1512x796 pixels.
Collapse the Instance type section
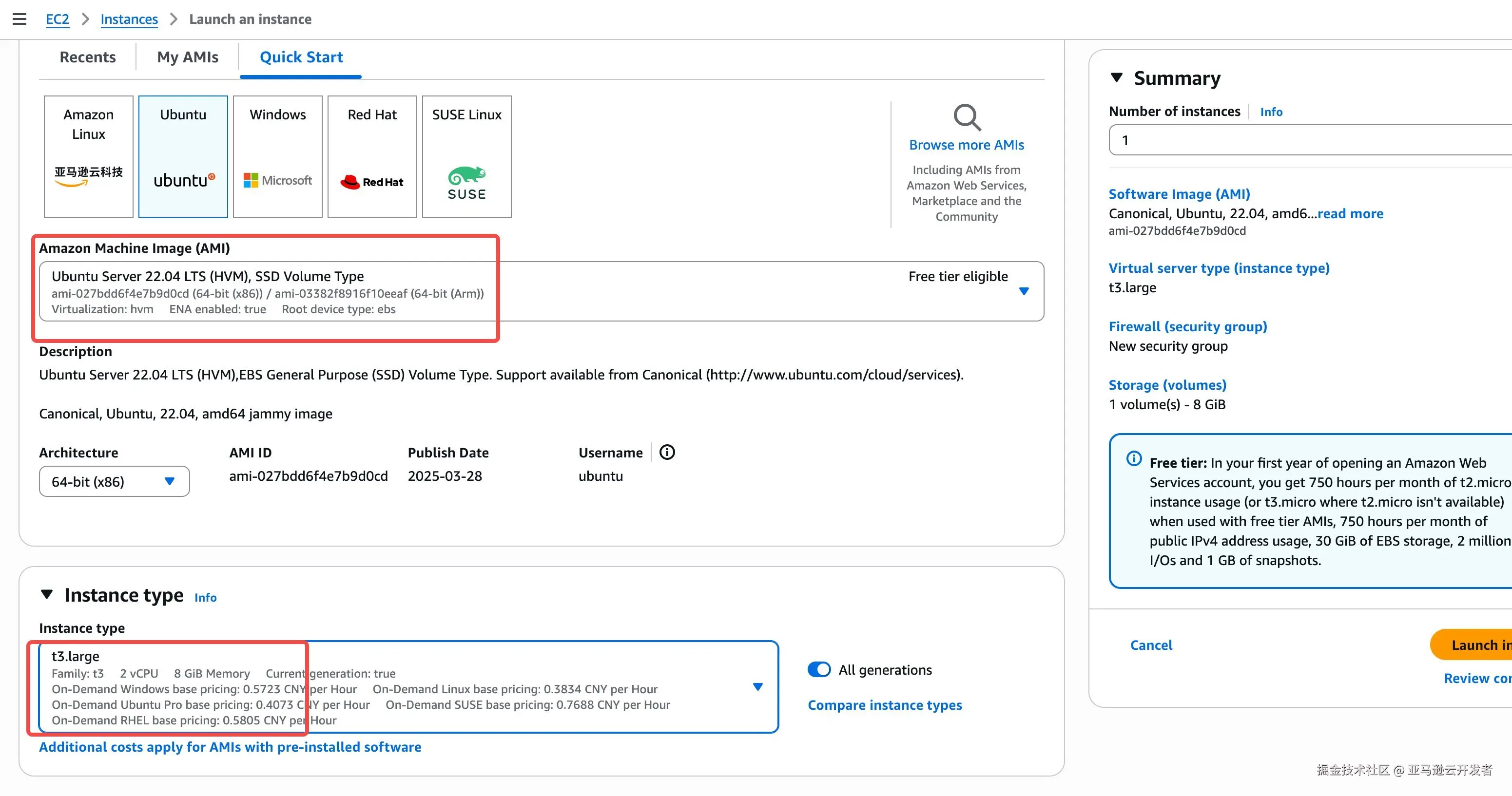pyautogui.click(x=47, y=594)
